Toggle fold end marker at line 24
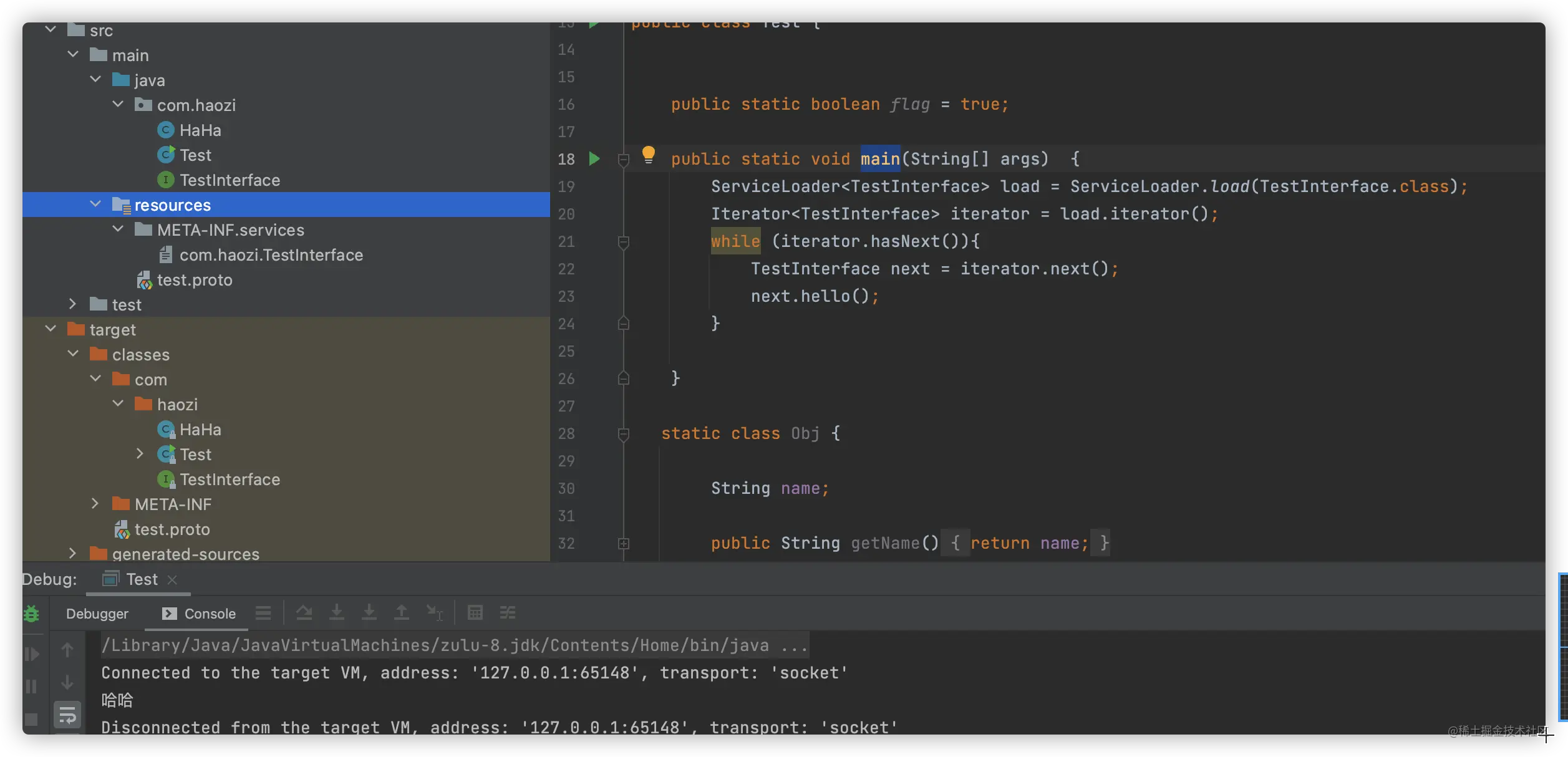The width and height of the screenshot is (1568, 757). coord(623,324)
